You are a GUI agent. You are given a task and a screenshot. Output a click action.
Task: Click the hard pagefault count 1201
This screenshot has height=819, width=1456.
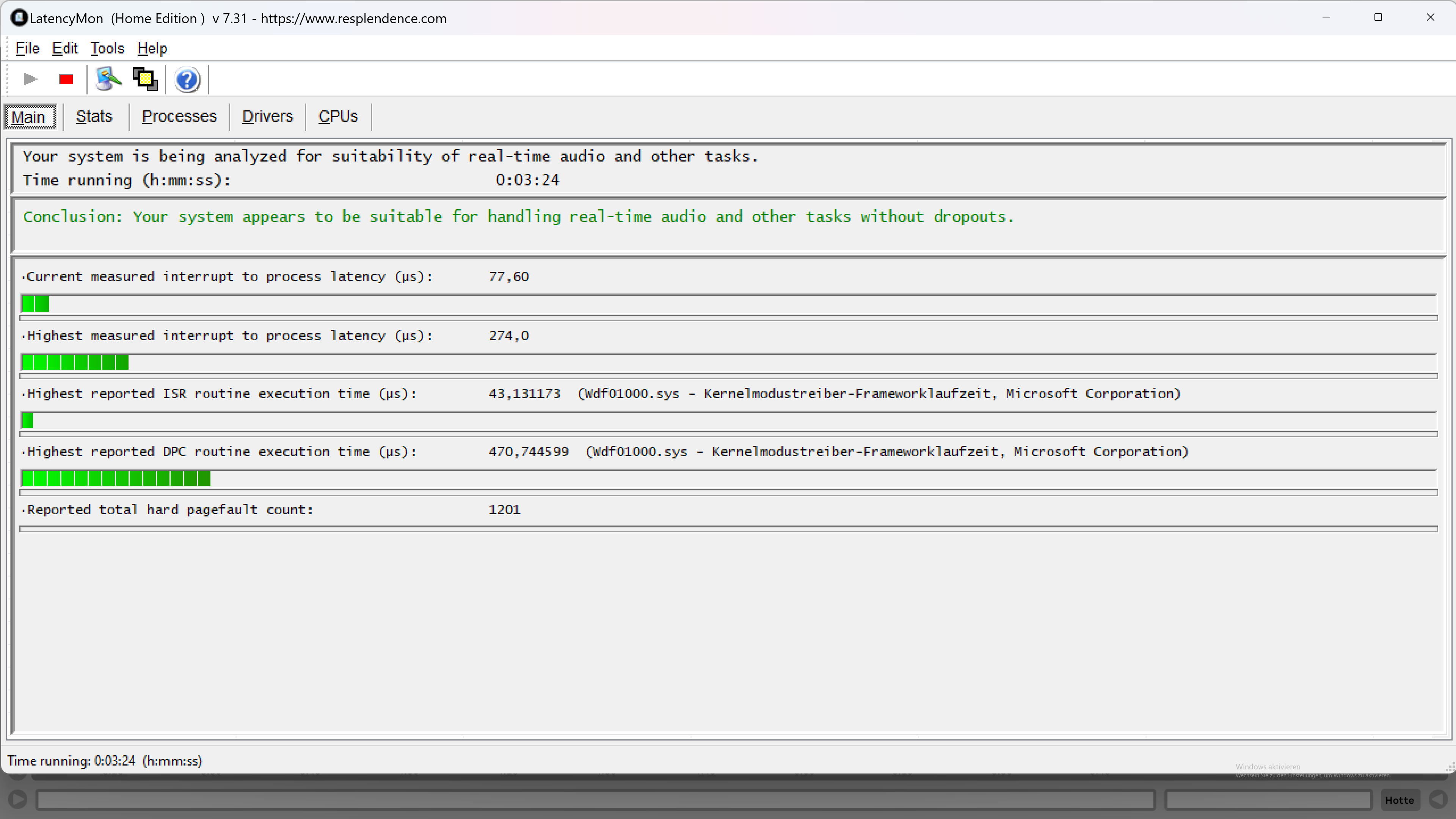pos(504,510)
